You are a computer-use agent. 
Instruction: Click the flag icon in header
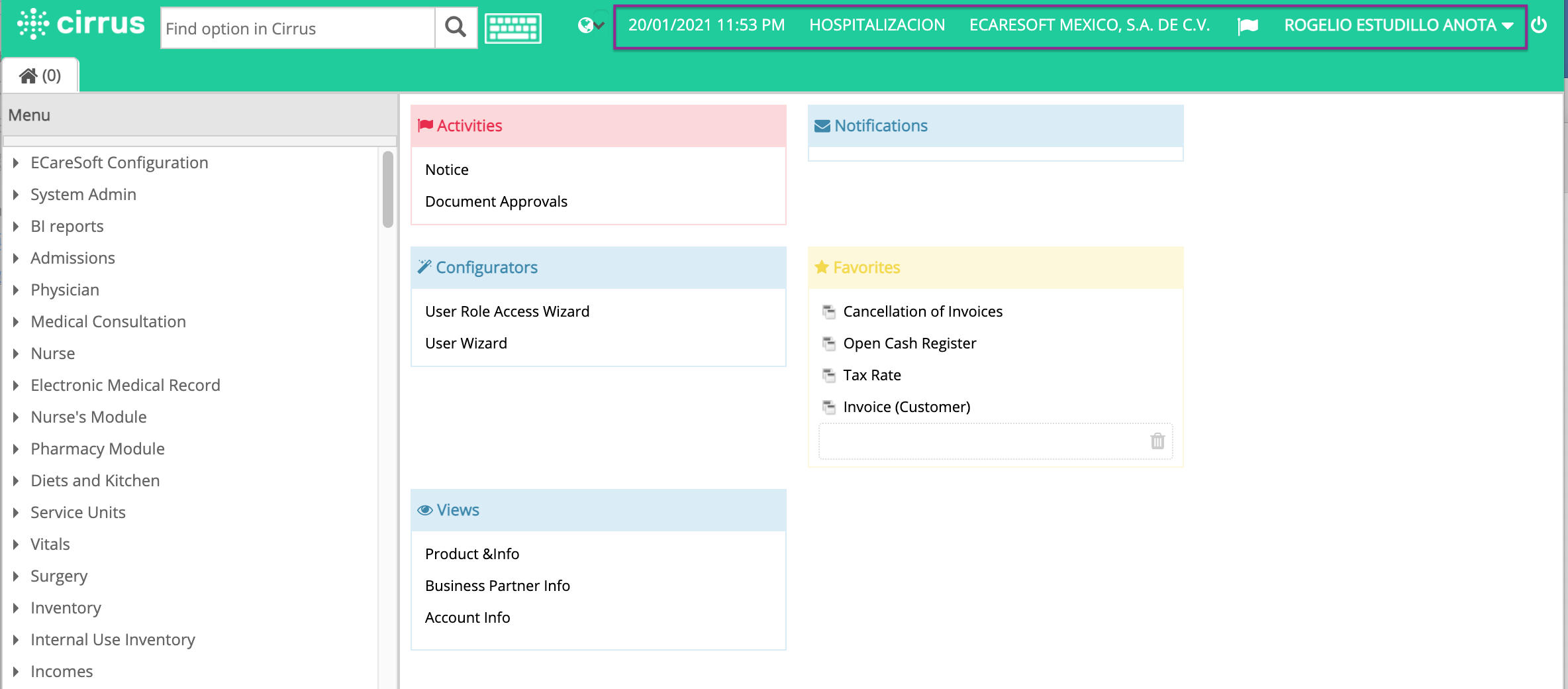1248,26
